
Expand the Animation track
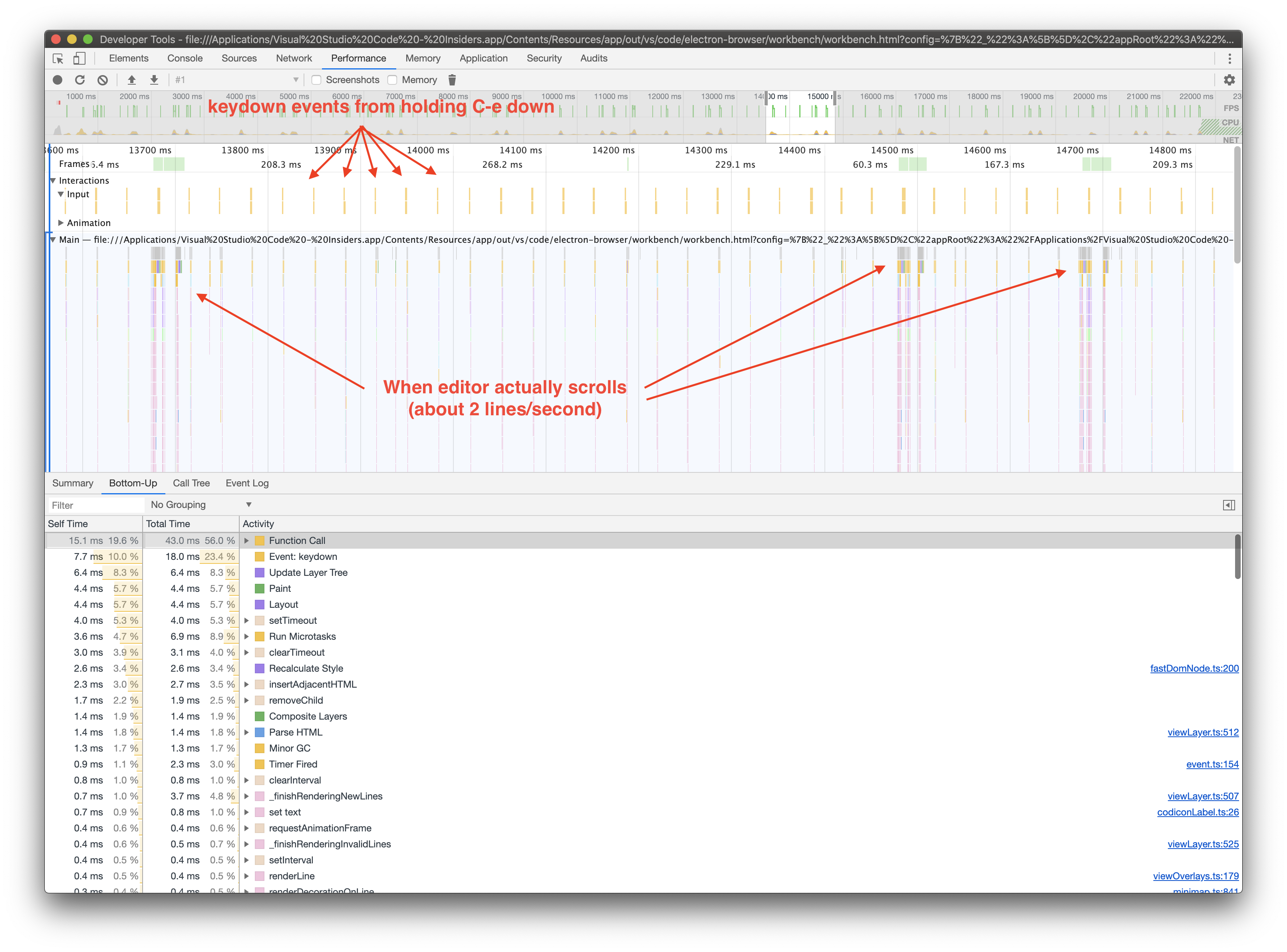point(61,223)
